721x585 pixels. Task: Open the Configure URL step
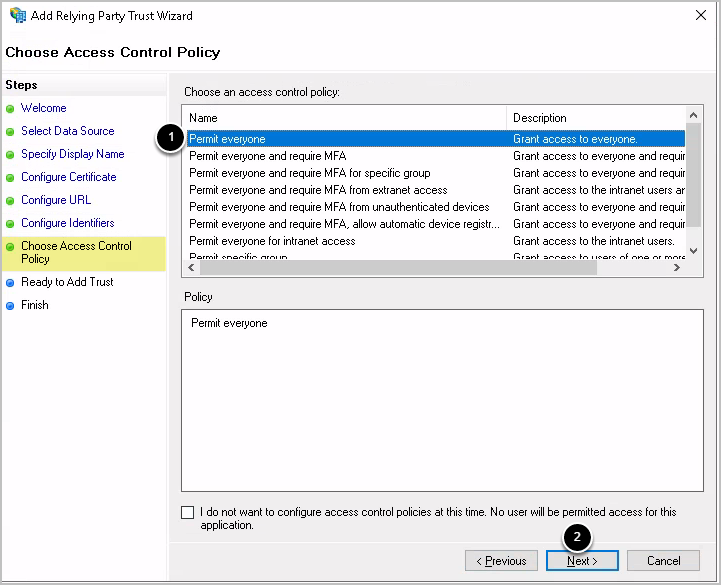coord(56,200)
